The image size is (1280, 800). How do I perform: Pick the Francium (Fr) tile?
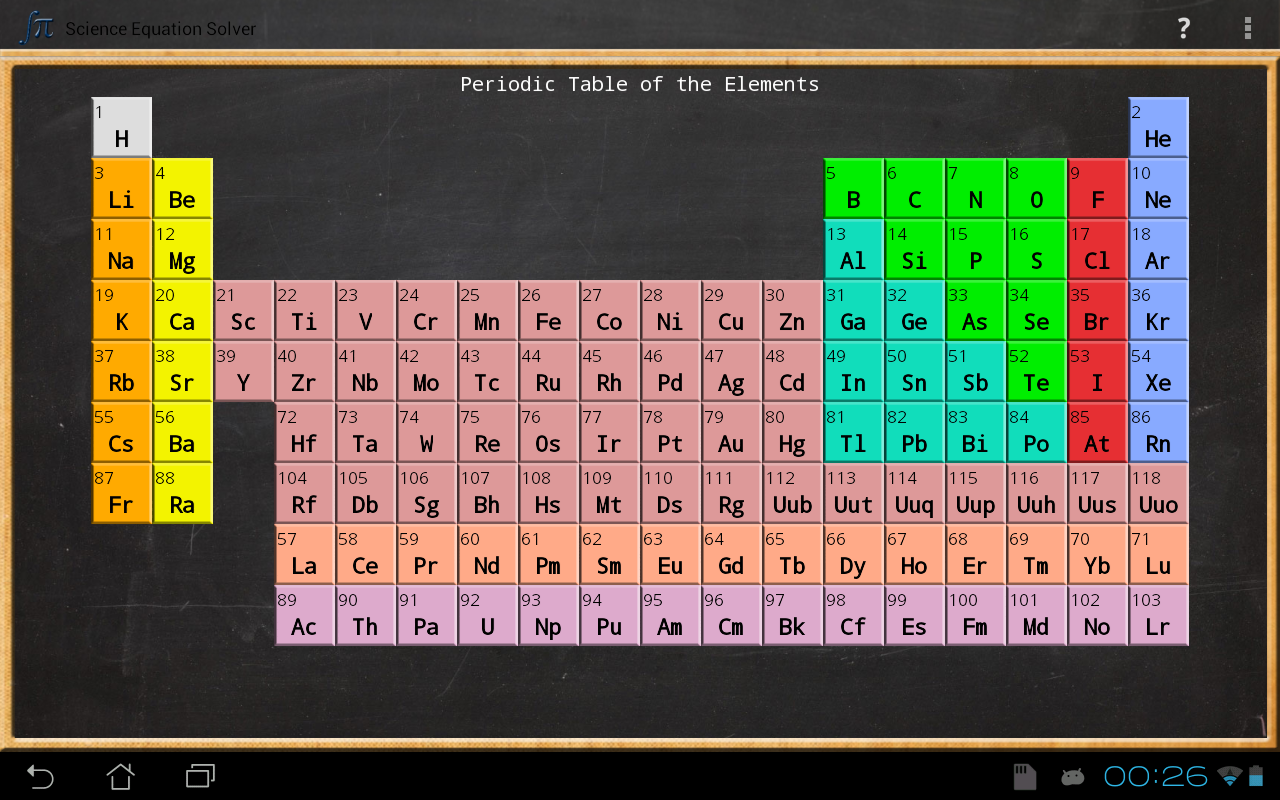point(122,493)
